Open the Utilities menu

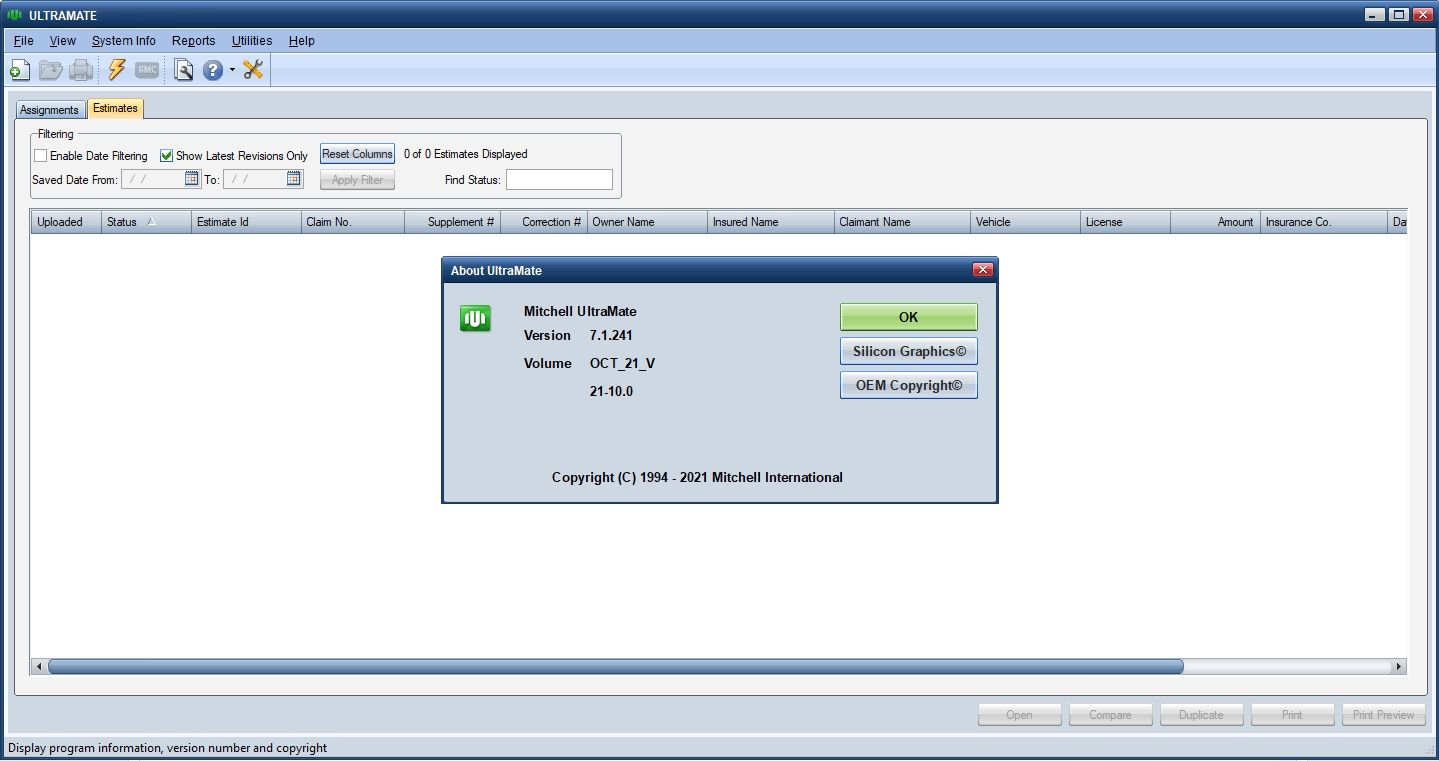(x=252, y=41)
